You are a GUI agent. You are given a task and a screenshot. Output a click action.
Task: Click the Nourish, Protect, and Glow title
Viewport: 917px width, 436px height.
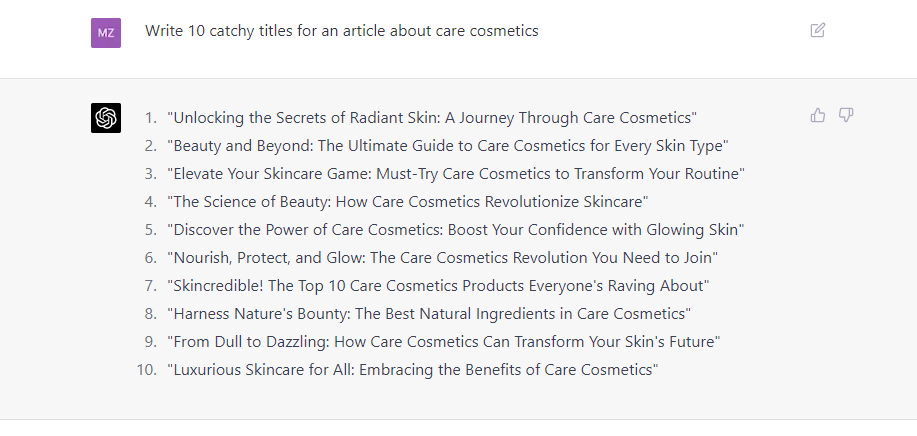443,258
